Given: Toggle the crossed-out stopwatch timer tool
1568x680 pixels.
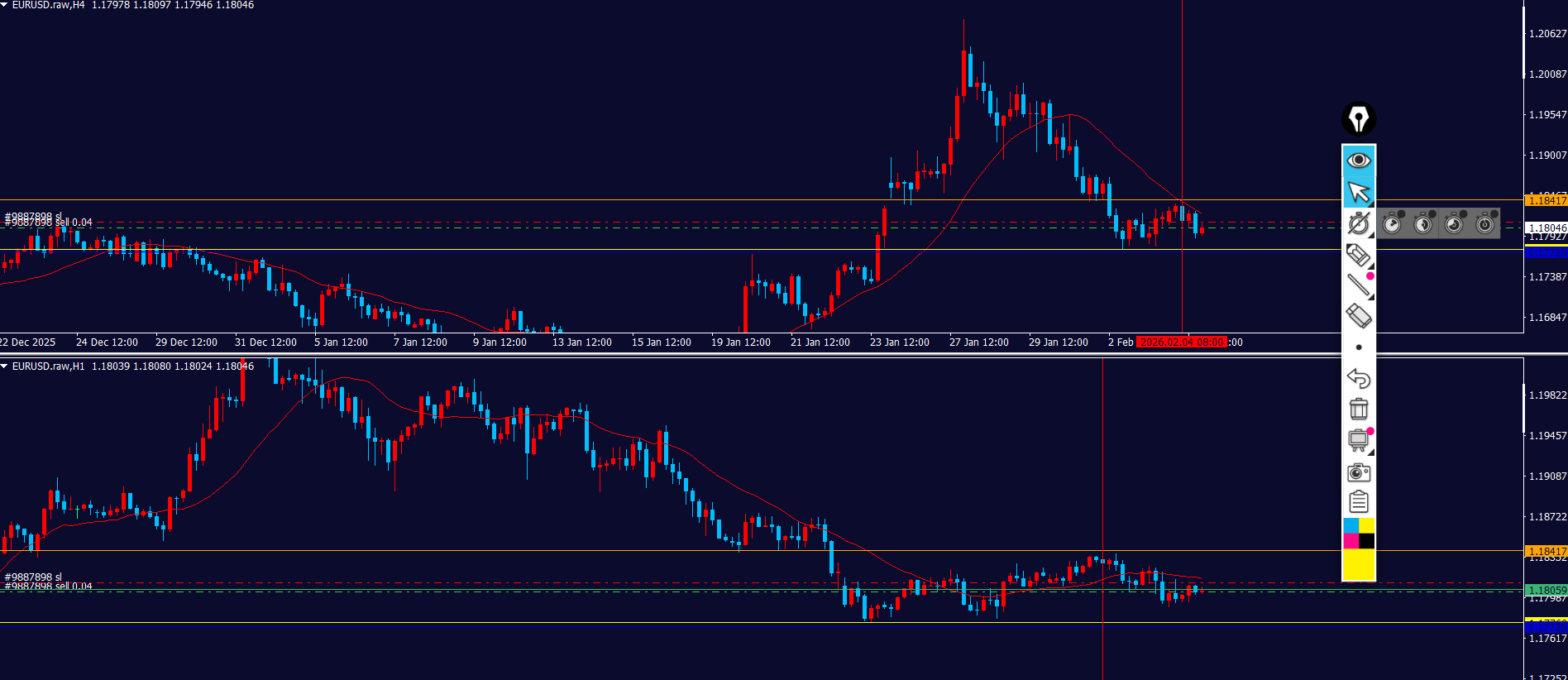Looking at the screenshot, I should pos(1358,224).
